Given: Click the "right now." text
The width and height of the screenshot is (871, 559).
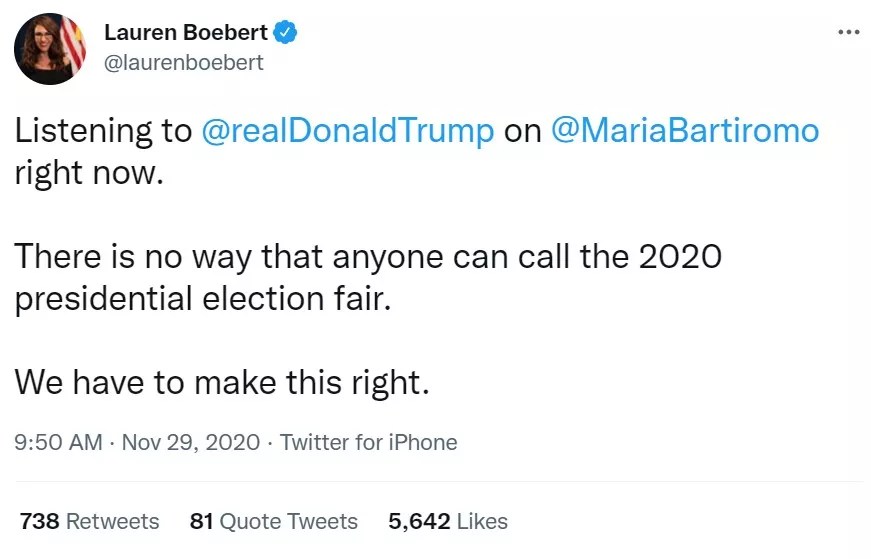Looking at the screenshot, I should coord(87,173).
